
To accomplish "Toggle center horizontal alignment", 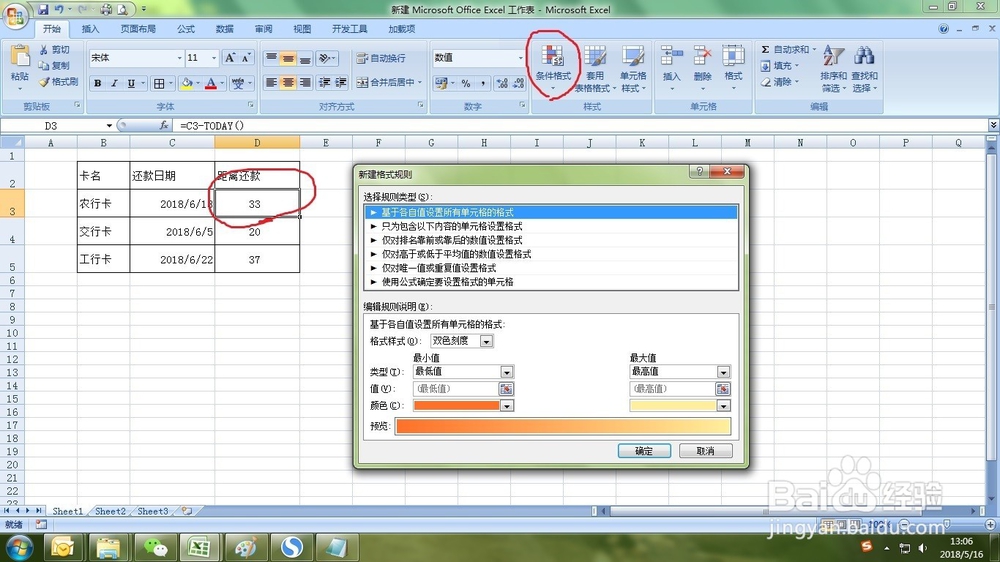I will 288,83.
